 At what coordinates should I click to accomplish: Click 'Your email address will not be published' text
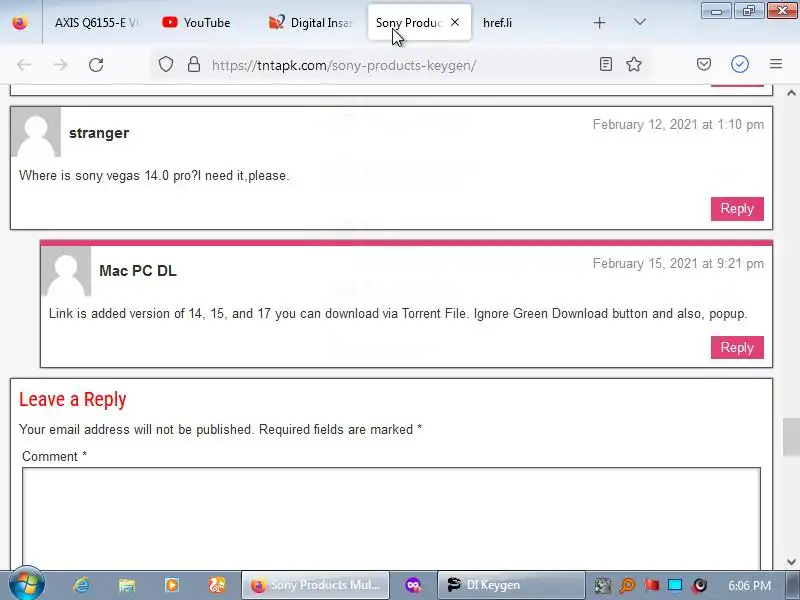(136, 430)
